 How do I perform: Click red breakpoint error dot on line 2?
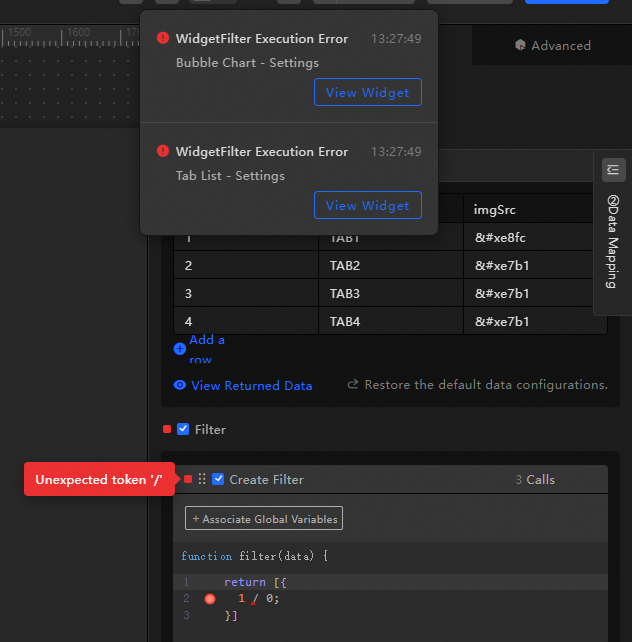point(210,599)
